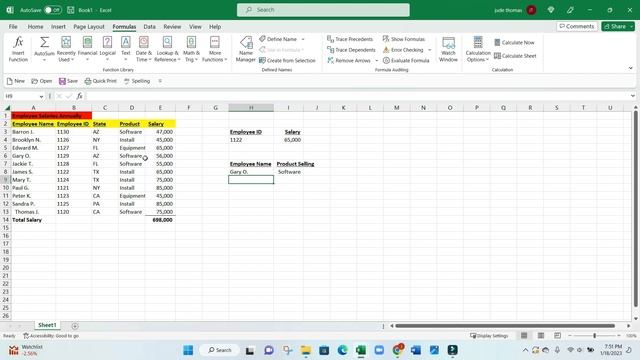Switch to Page Break Preview

pyautogui.click(x=558, y=336)
